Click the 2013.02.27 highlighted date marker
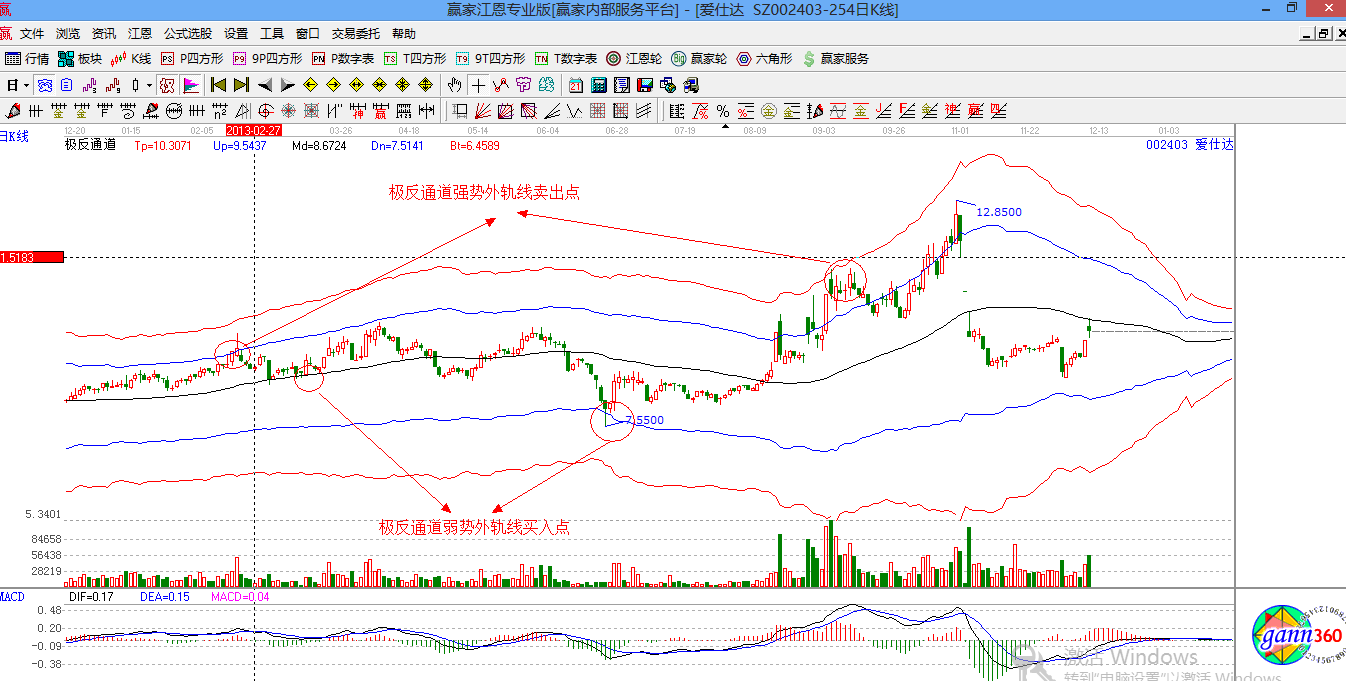 pyautogui.click(x=254, y=130)
